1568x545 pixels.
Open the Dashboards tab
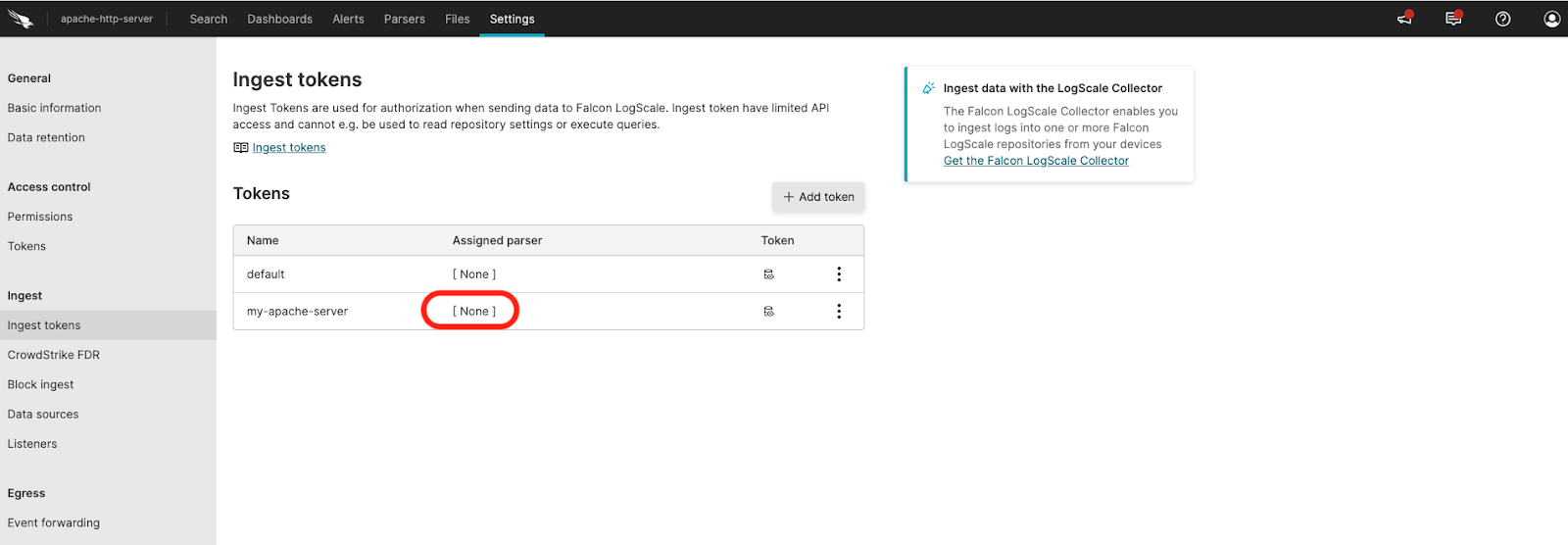click(x=279, y=19)
